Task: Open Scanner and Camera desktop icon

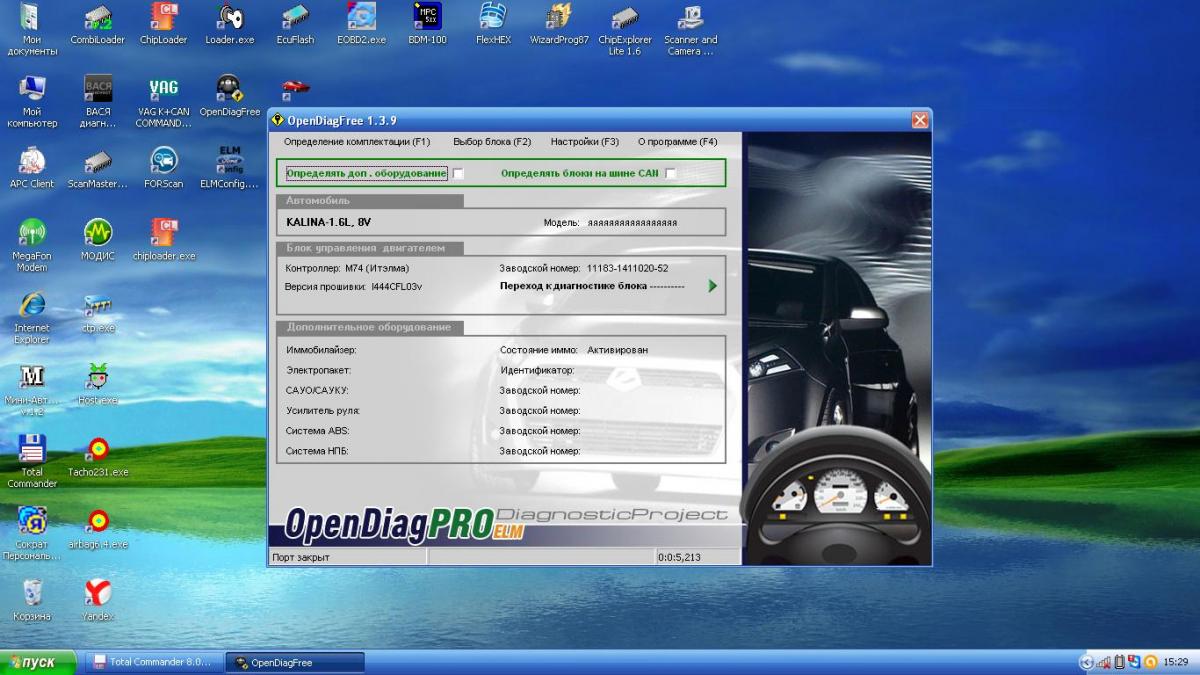Action: (x=690, y=30)
